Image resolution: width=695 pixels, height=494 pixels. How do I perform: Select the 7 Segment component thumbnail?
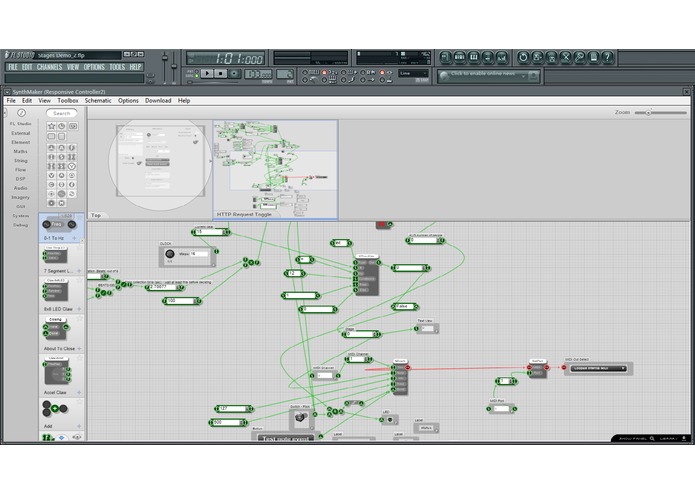(x=55, y=255)
